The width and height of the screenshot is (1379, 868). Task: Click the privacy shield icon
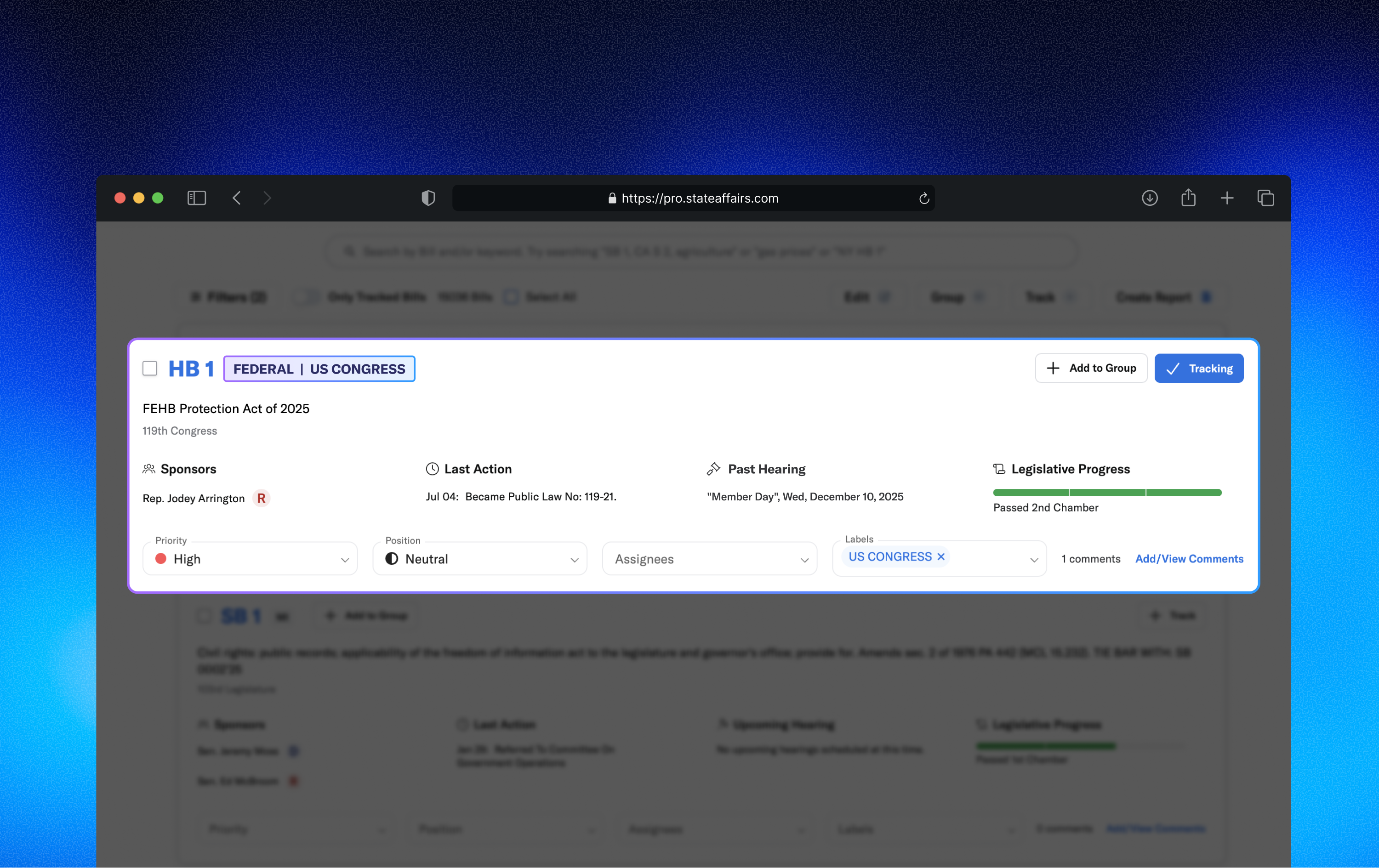(x=428, y=198)
